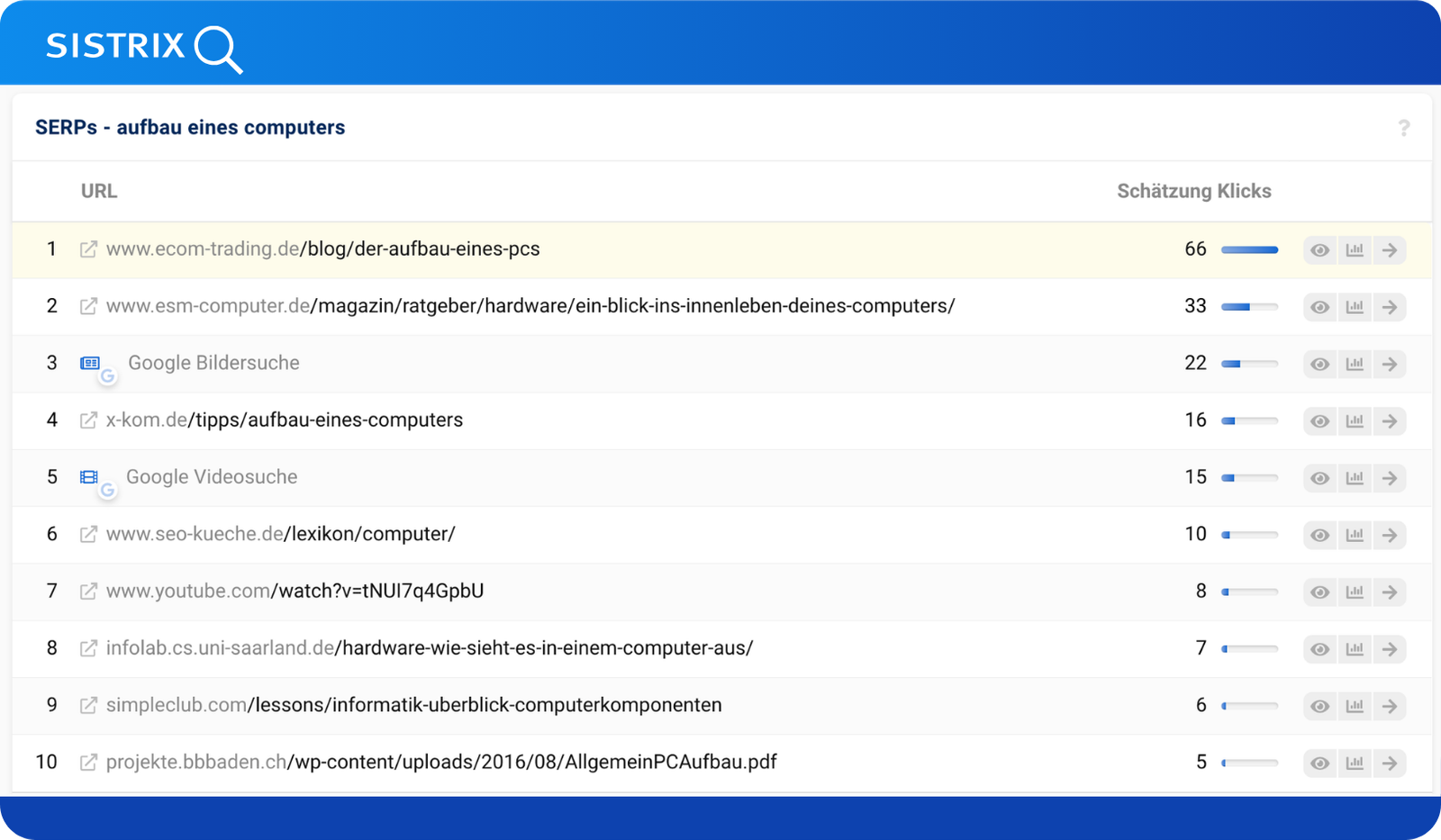Image resolution: width=1441 pixels, height=840 pixels.
Task: Open the projekte.bbbaden.ch PDF link
Action: 441,763
